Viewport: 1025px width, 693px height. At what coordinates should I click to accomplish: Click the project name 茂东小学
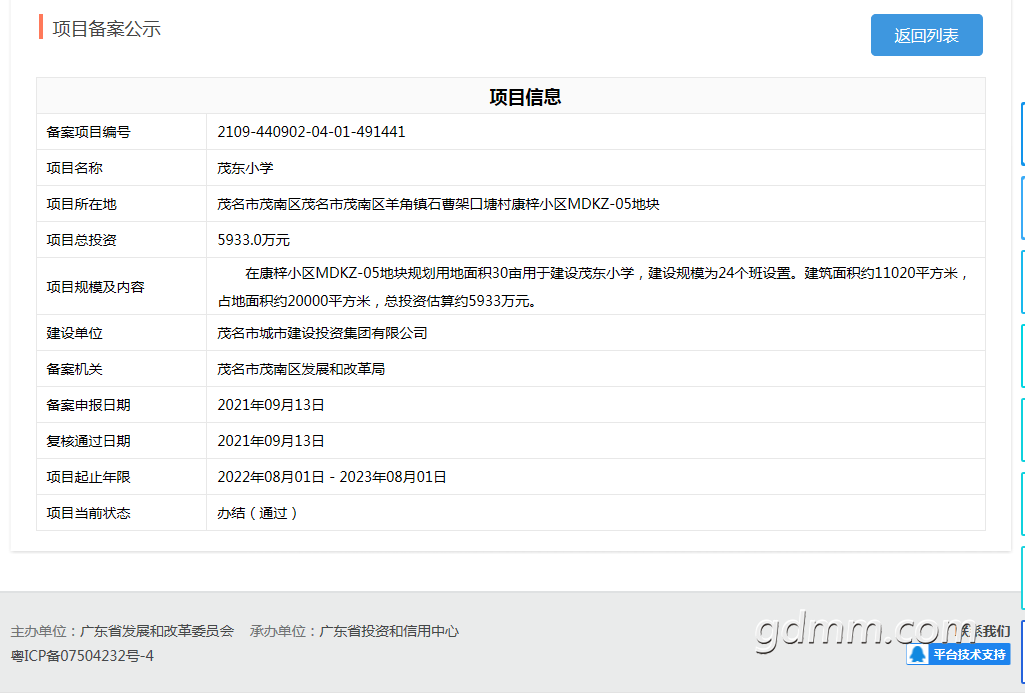(245, 168)
